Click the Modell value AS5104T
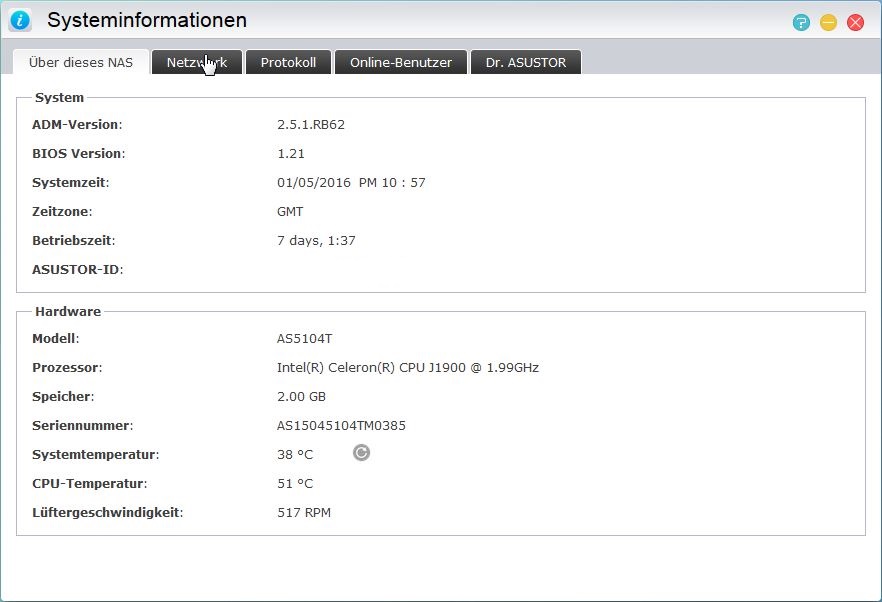This screenshot has height=602, width=882. pyautogui.click(x=304, y=339)
